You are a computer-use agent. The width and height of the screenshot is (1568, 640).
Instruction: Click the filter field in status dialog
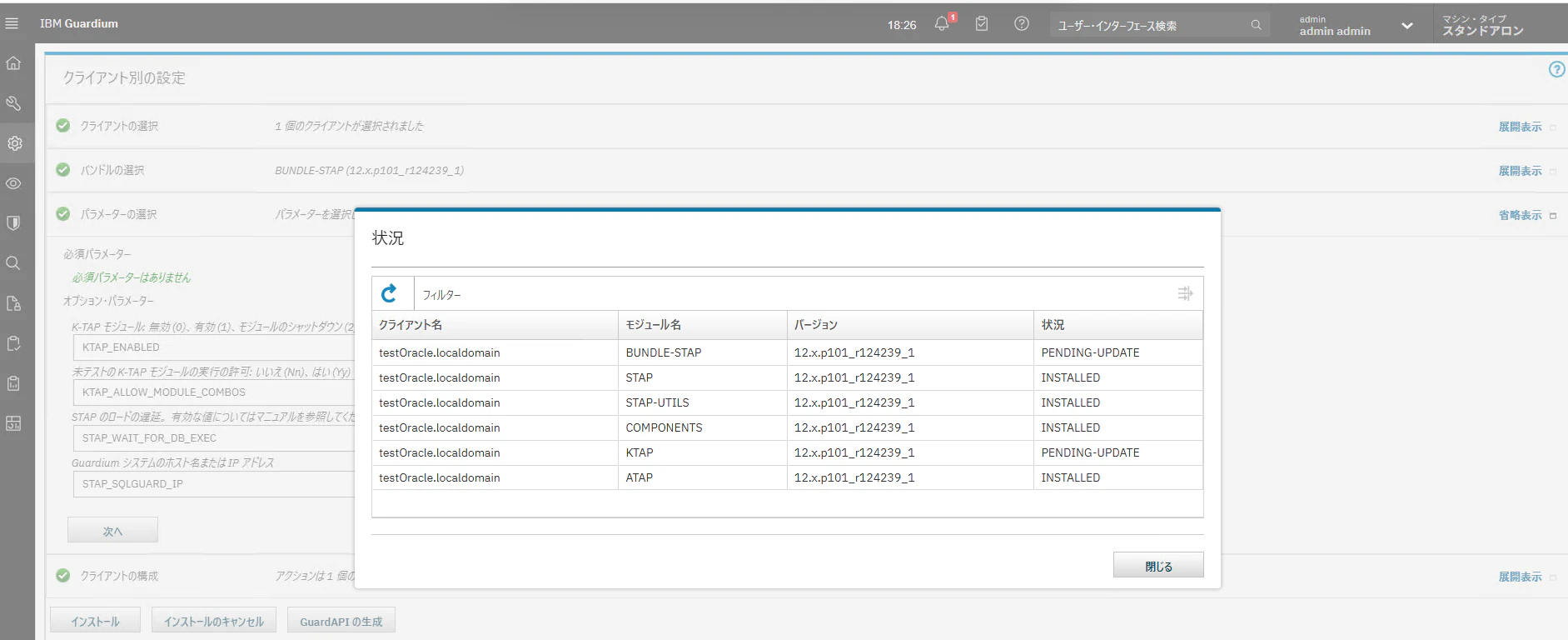click(791, 294)
